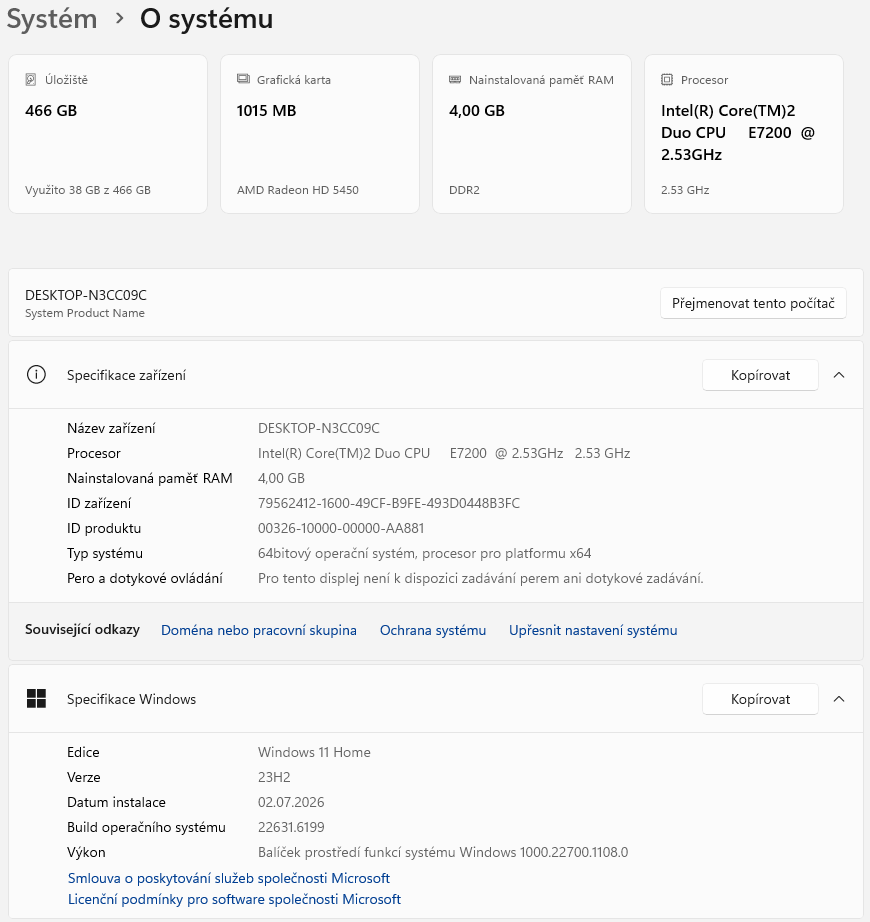This screenshot has height=922, width=870.
Task: Click the ID produktu label
Action: [x=104, y=528]
